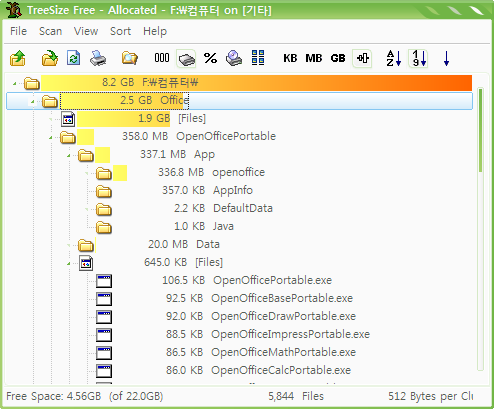Click the Select Directory folder icon in toolbar
The image size is (494, 409).
(18, 58)
